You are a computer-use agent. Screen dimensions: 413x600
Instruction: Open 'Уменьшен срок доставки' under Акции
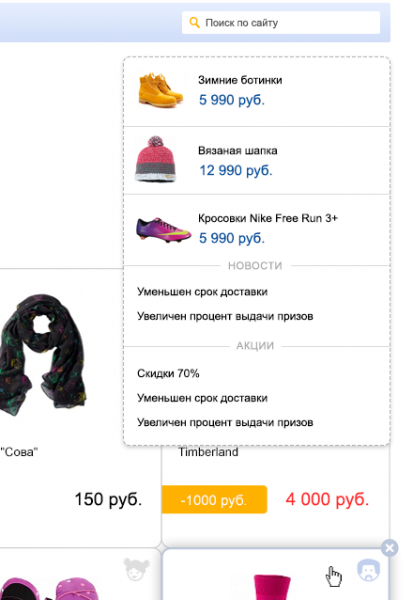coord(202,398)
